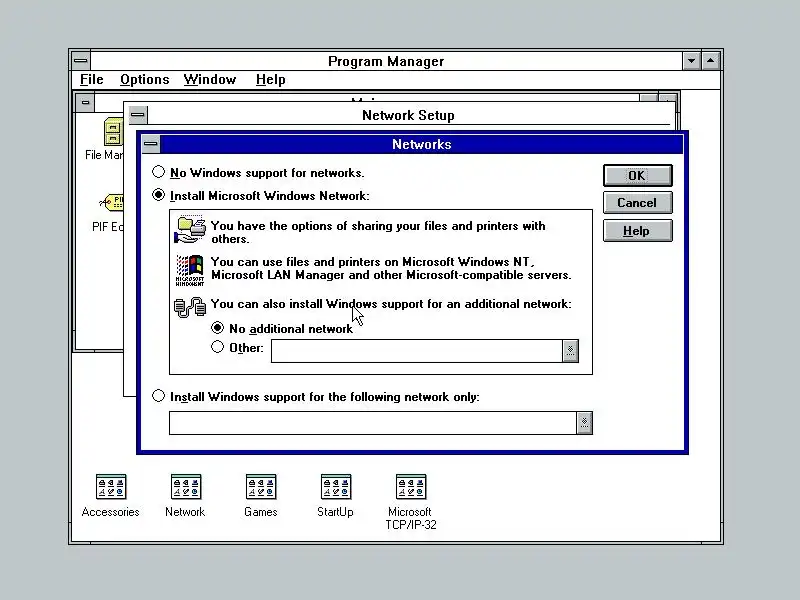Open the Options menu in Program Manager
Image resolution: width=800 pixels, height=600 pixels.
click(144, 80)
